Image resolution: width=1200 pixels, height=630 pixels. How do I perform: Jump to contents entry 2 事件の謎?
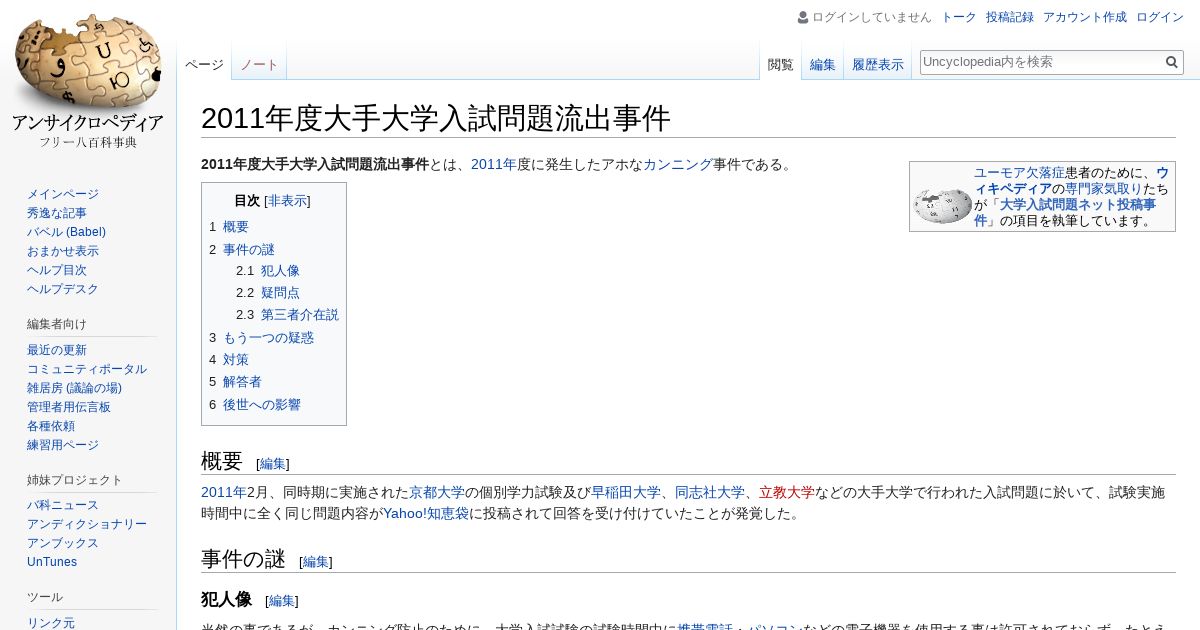point(242,250)
